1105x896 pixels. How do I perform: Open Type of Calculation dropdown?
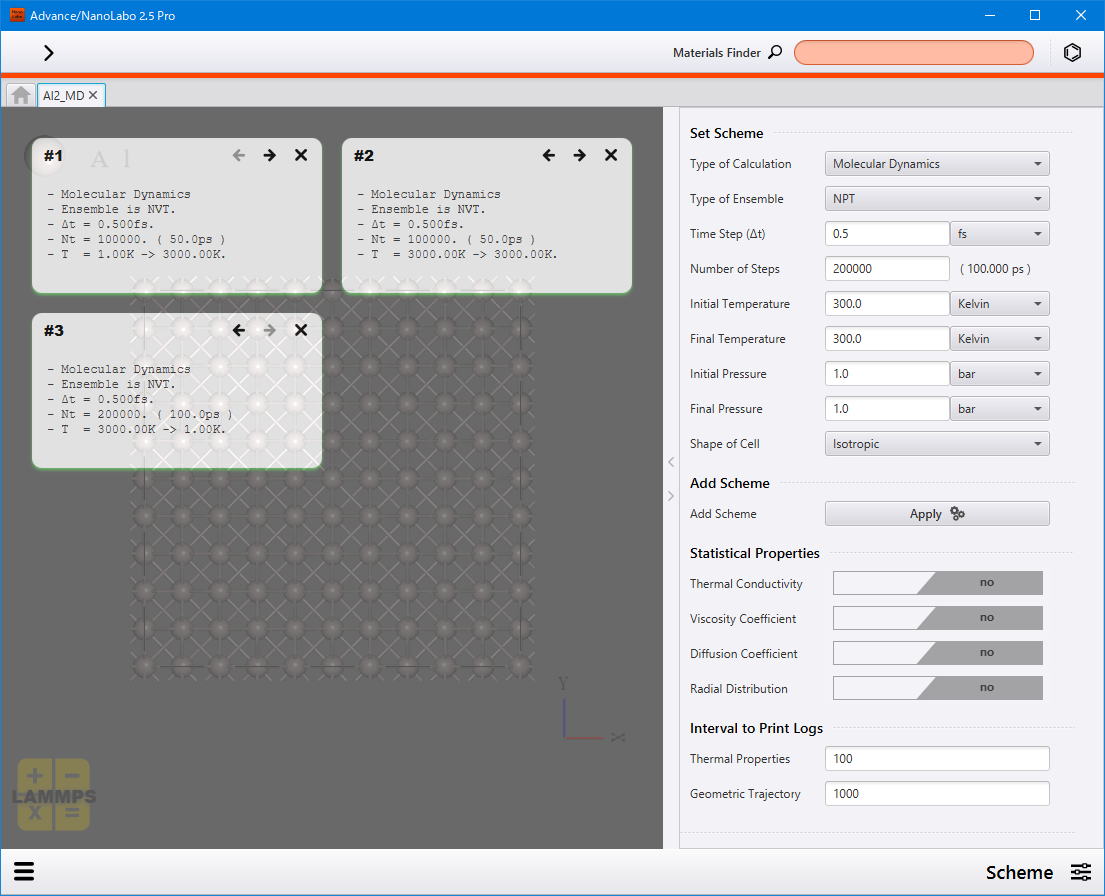[937, 164]
